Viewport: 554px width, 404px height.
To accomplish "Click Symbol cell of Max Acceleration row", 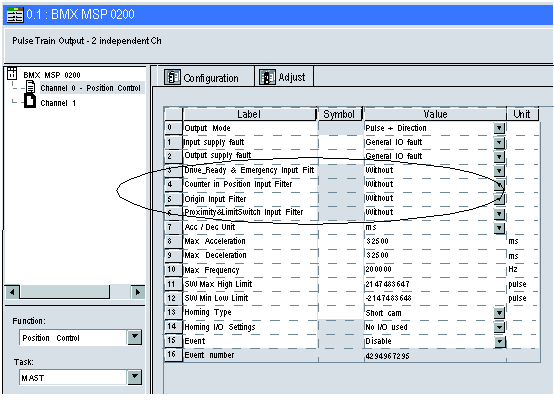I will 340,241.
